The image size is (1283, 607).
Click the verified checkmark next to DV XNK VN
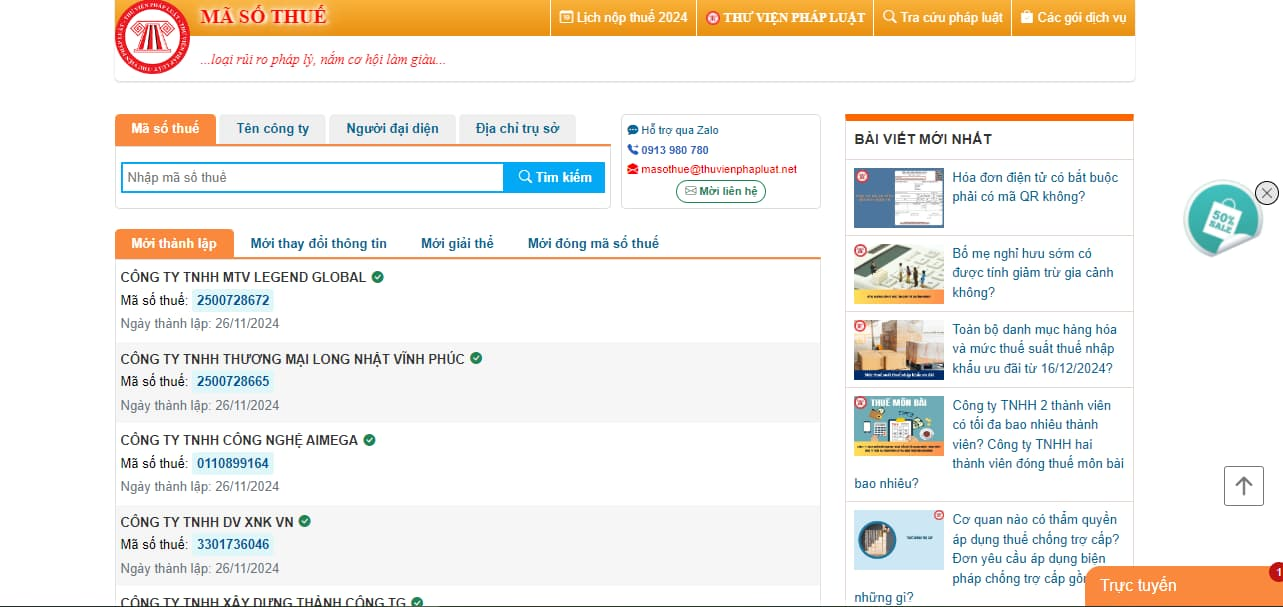[x=305, y=521]
